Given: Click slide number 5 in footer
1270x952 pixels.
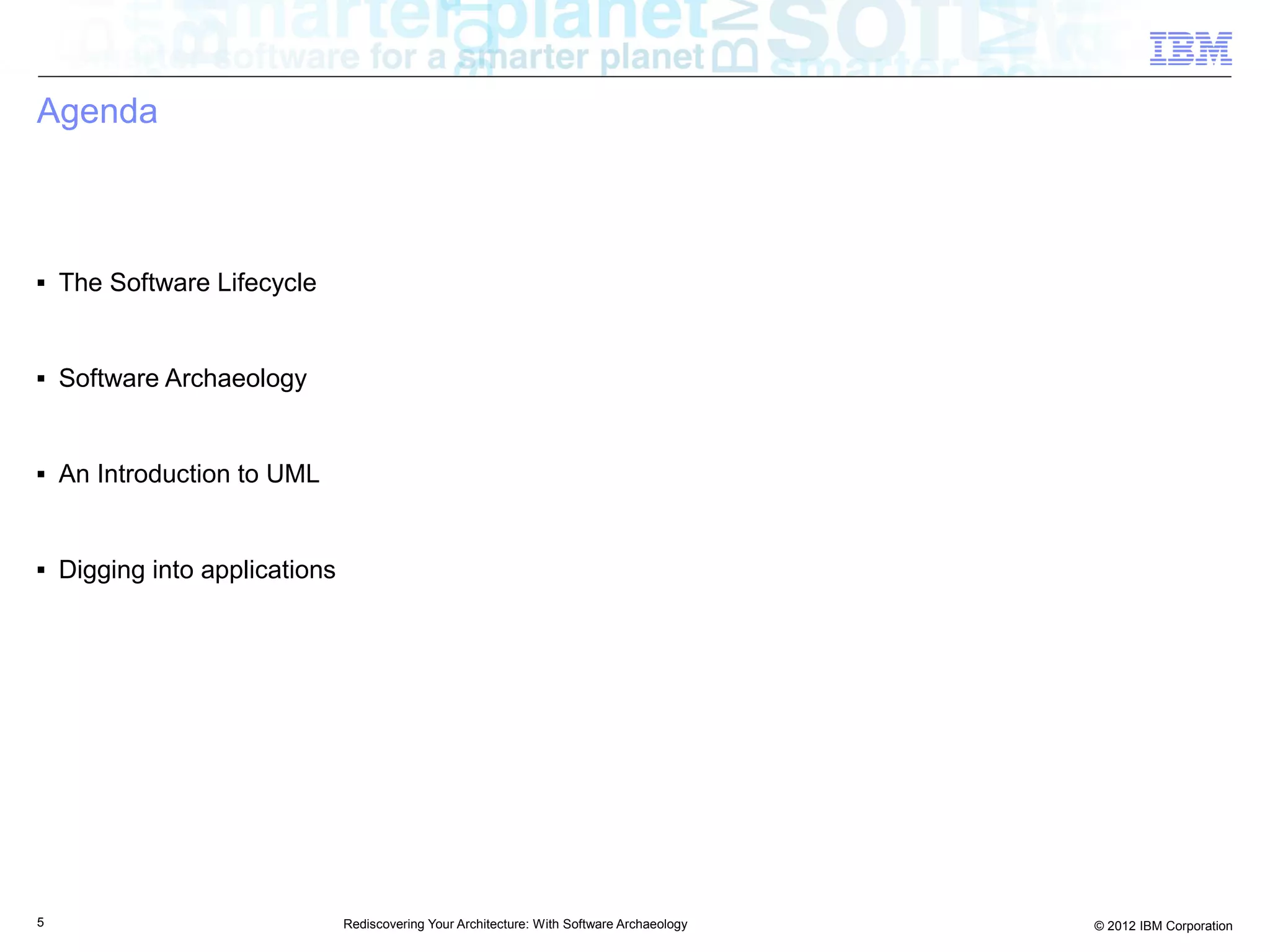Looking at the screenshot, I should pos(40,922).
